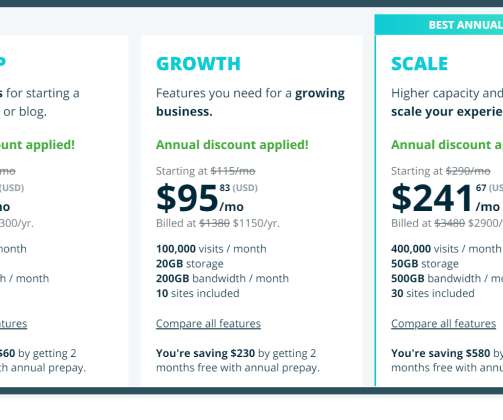Click the 200GB bandwidth / month feature
This screenshot has height=420, width=503.
[x=222, y=278]
